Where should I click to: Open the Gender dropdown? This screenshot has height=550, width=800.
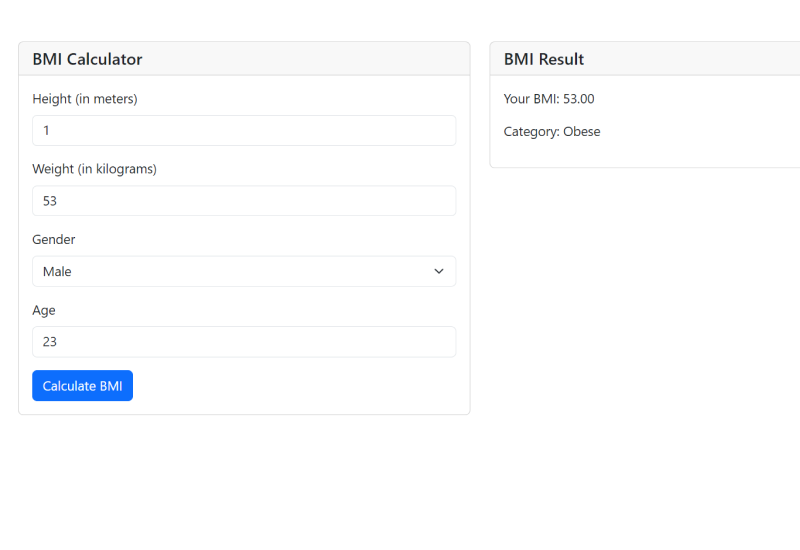[x=244, y=272]
